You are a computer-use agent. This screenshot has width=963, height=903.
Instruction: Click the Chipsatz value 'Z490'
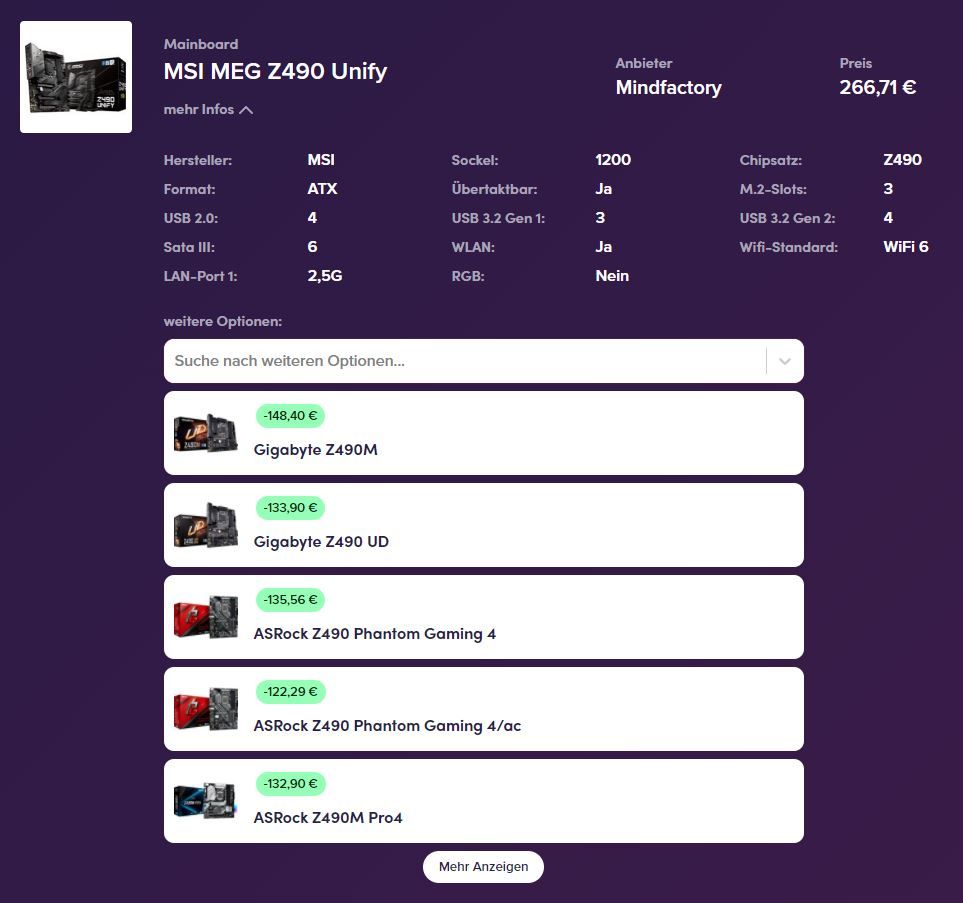[x=902, y=160]
